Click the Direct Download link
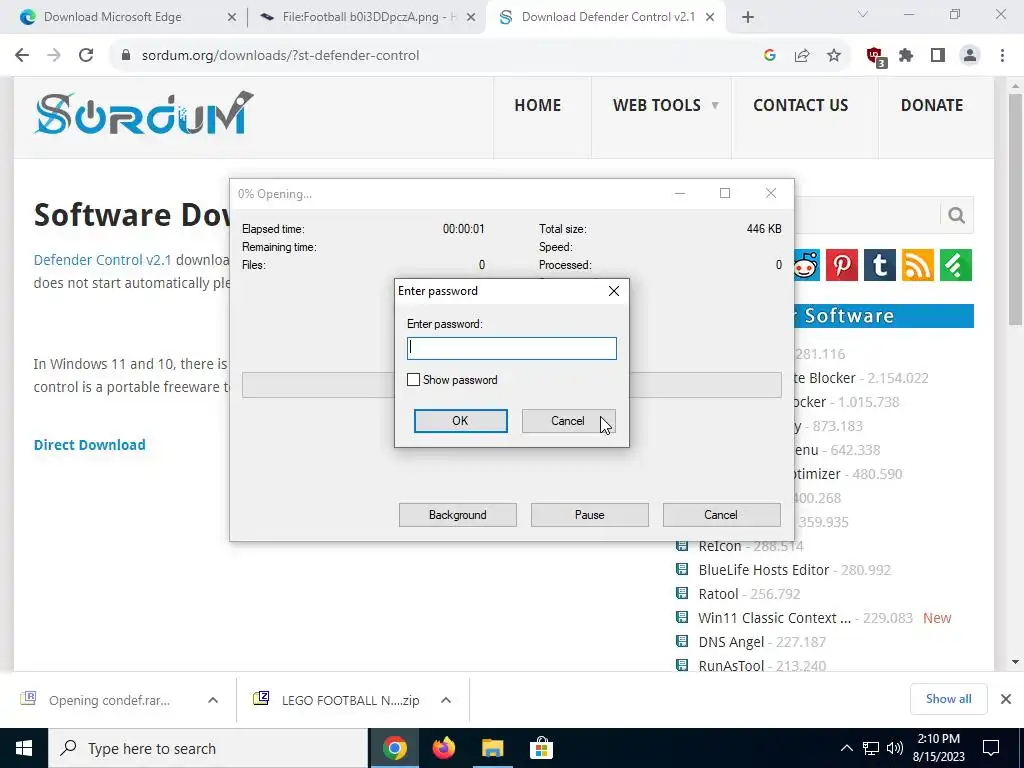 pyautogui.click(x=90, y=445)
